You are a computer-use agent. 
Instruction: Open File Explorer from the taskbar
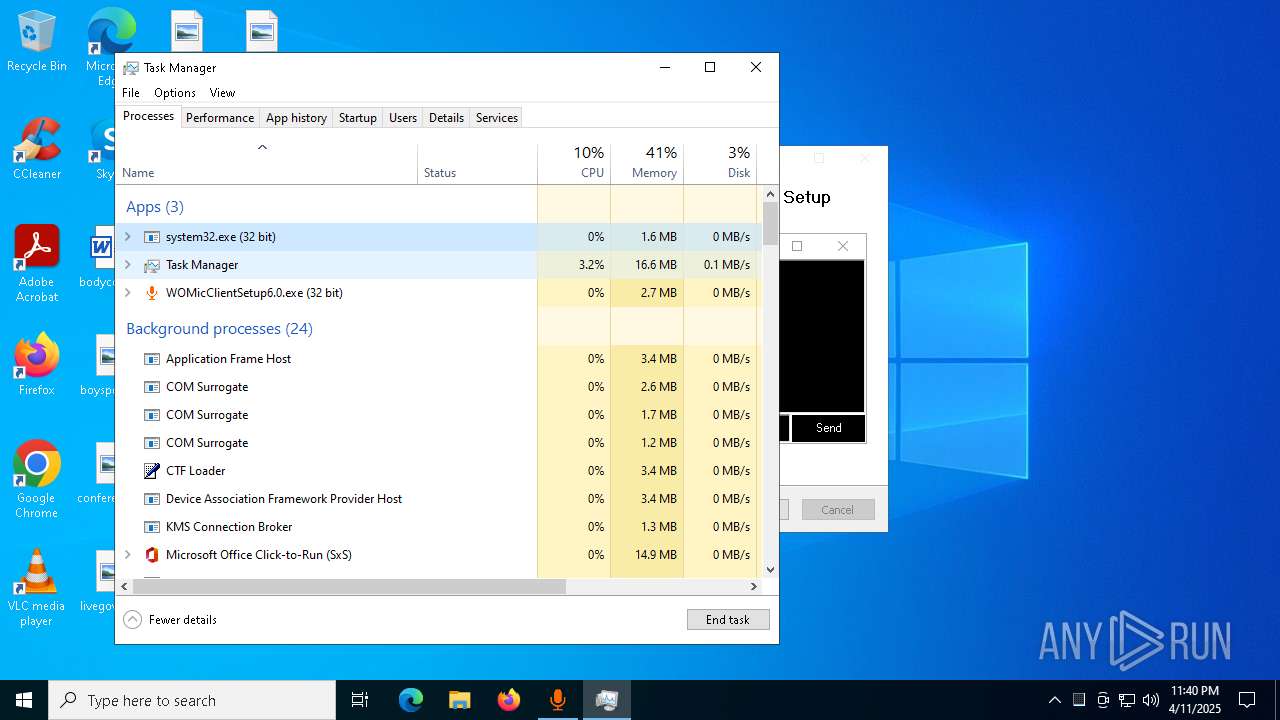[460, 700]
